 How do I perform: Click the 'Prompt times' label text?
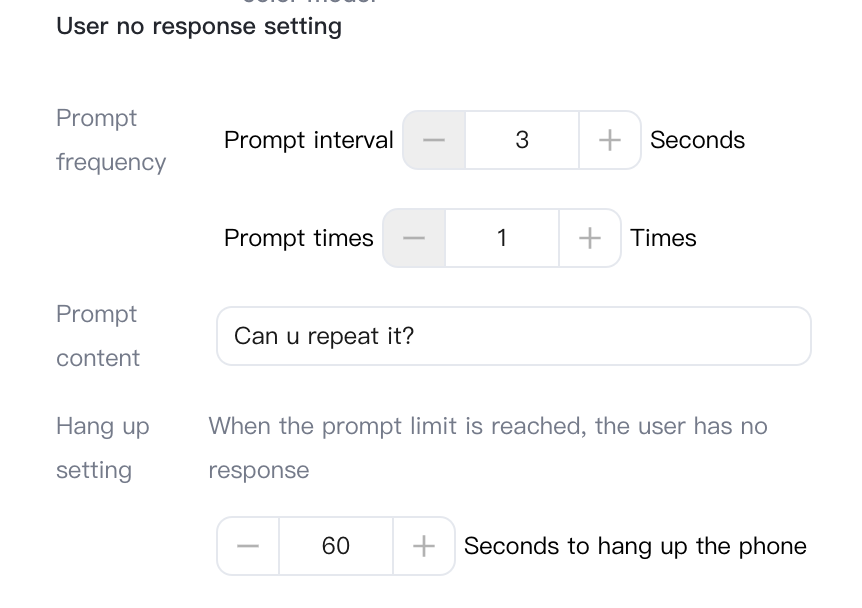click(x=298, y=239)
